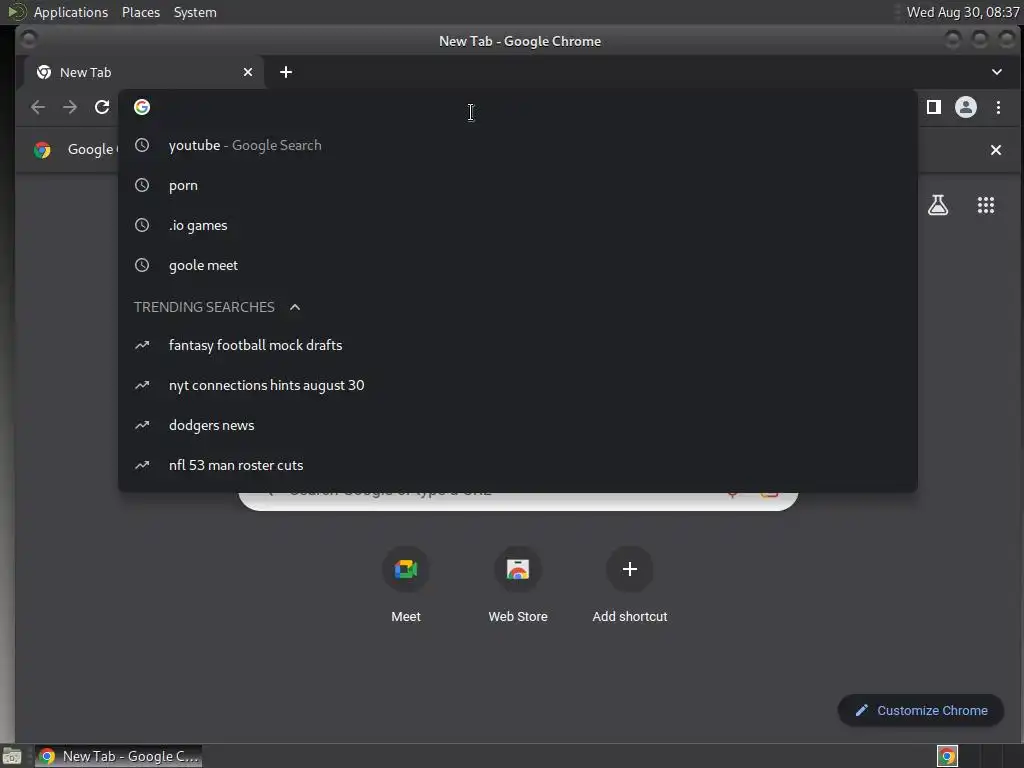Screen dimensions: 1024x768
Task: Open the tab search dropdown arrow
Action: pyautogui.click(x=997, y=72)
